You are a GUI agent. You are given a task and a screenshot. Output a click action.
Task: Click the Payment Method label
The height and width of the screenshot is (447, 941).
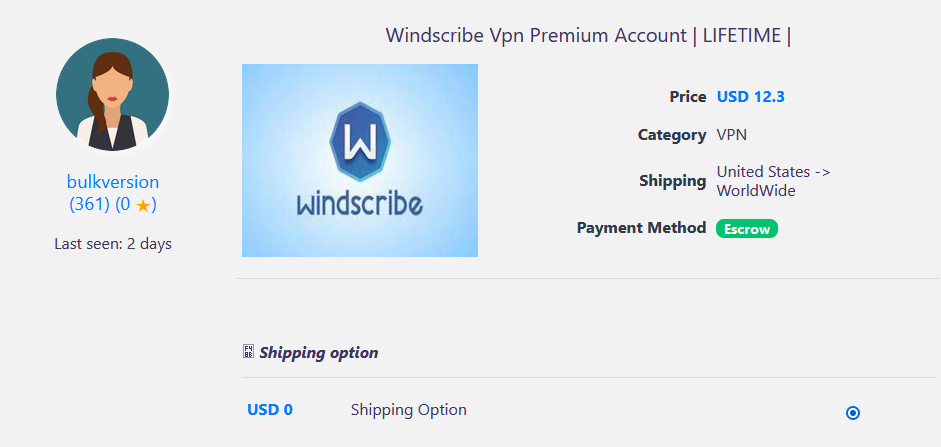[641, 228]
